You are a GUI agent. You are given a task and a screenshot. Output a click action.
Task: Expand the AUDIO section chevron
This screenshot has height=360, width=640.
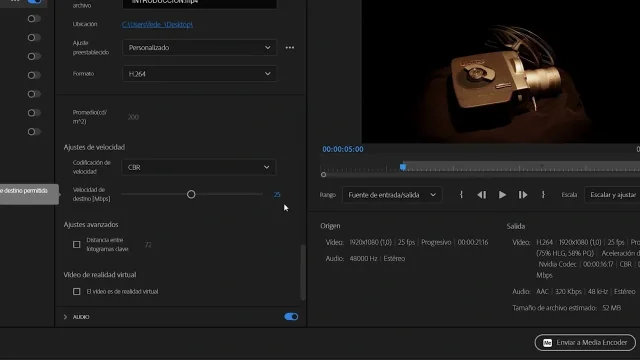click(x=65, y=317)
